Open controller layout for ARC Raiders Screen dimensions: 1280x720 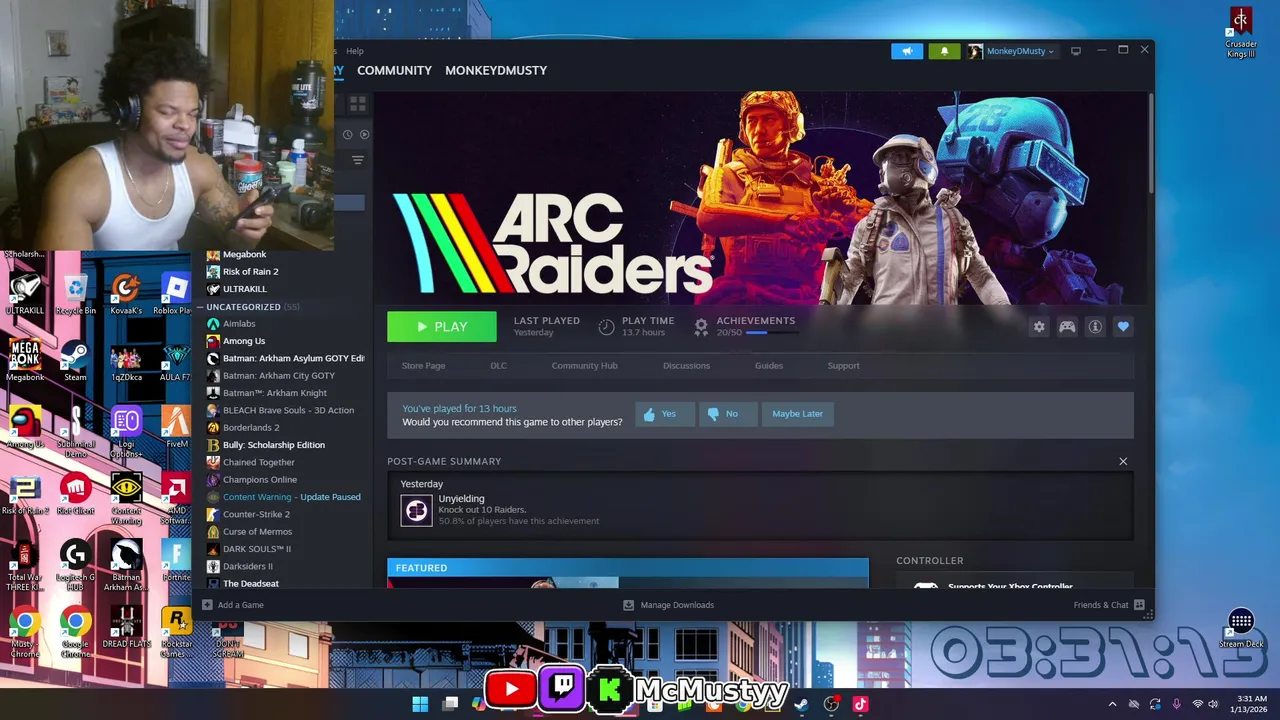(1067, 327)
